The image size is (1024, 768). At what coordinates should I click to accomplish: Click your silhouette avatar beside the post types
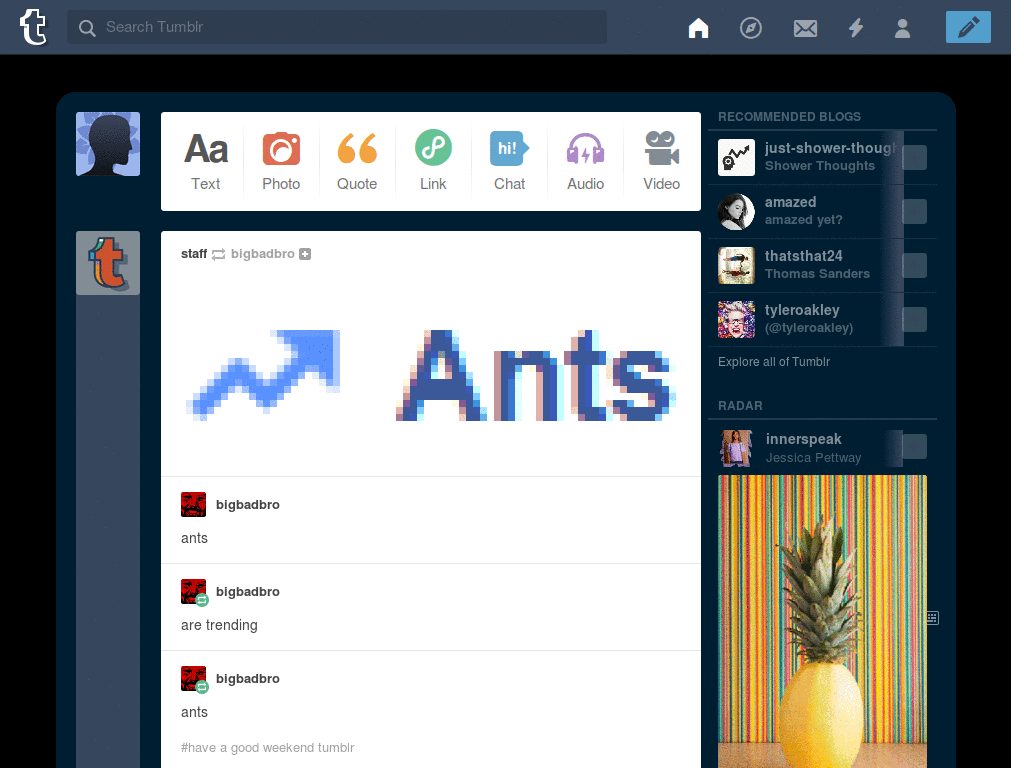pos(108,144)
